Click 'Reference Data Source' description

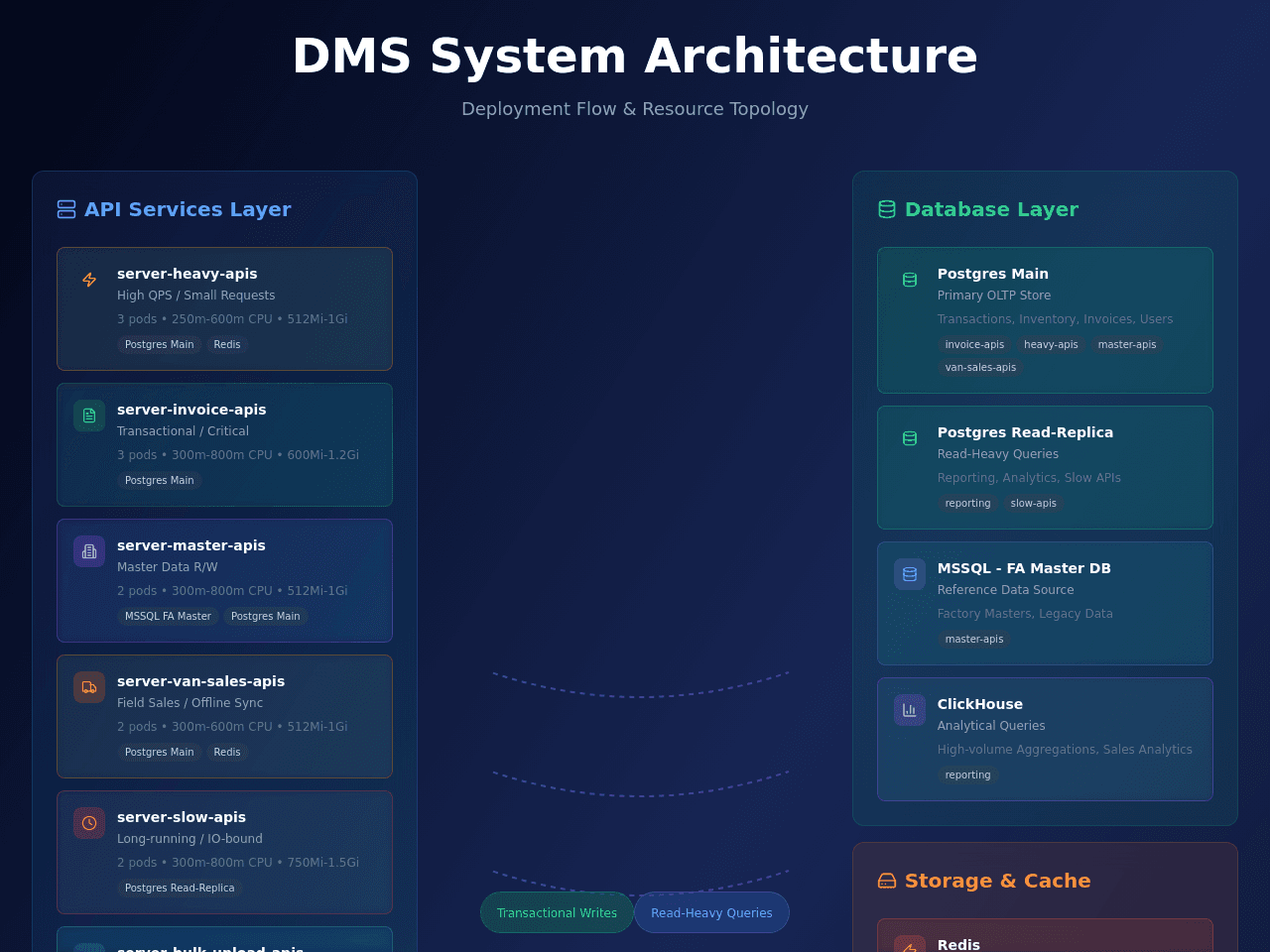(1005, 590)
